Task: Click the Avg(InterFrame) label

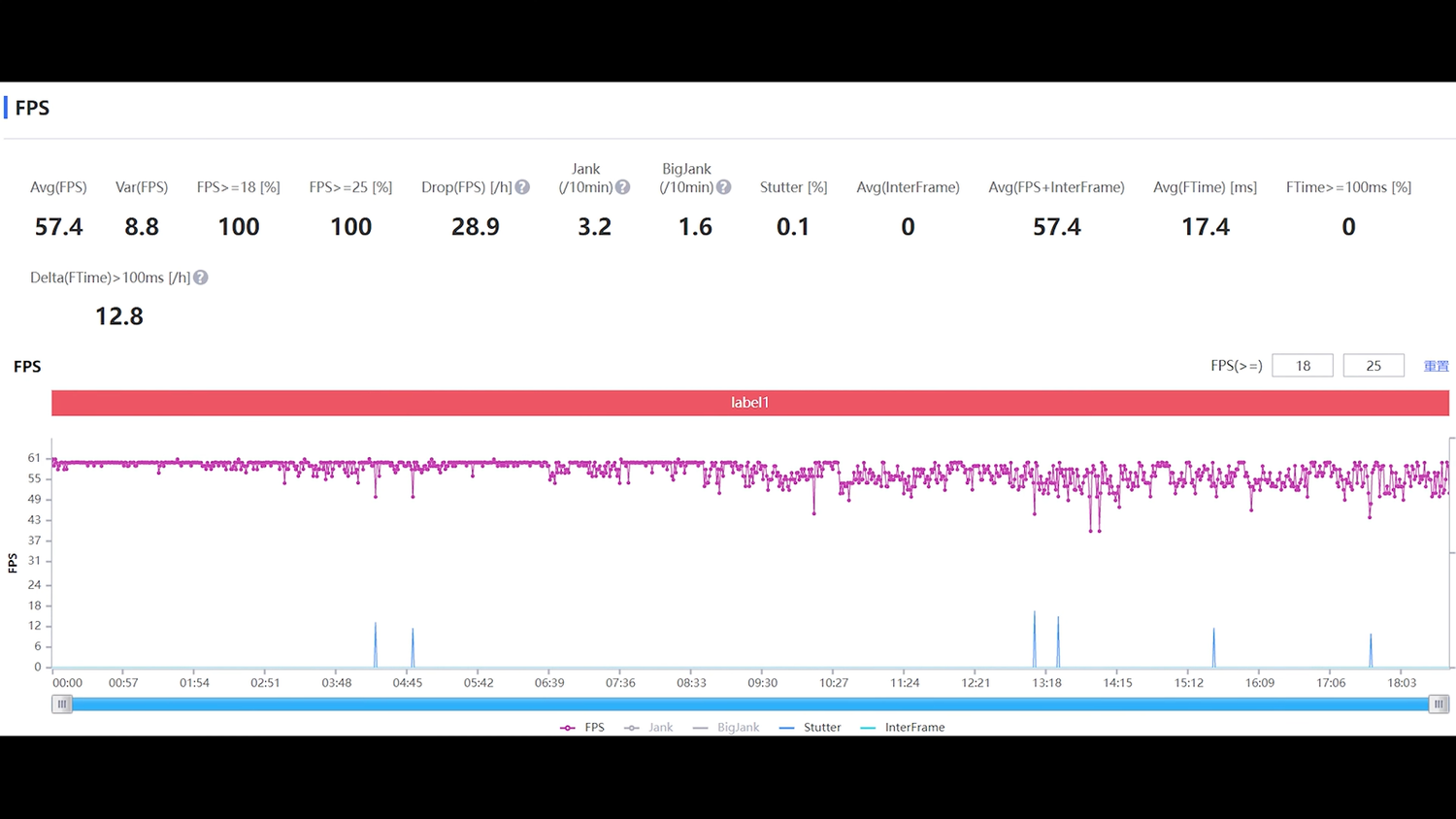Action: pyautogui.click(x=908, y=187)
